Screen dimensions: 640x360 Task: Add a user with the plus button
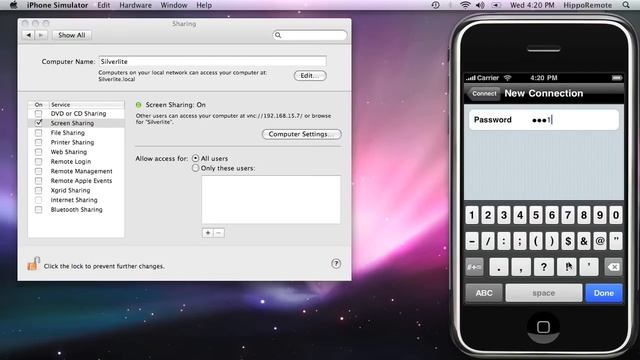point(208,233)
